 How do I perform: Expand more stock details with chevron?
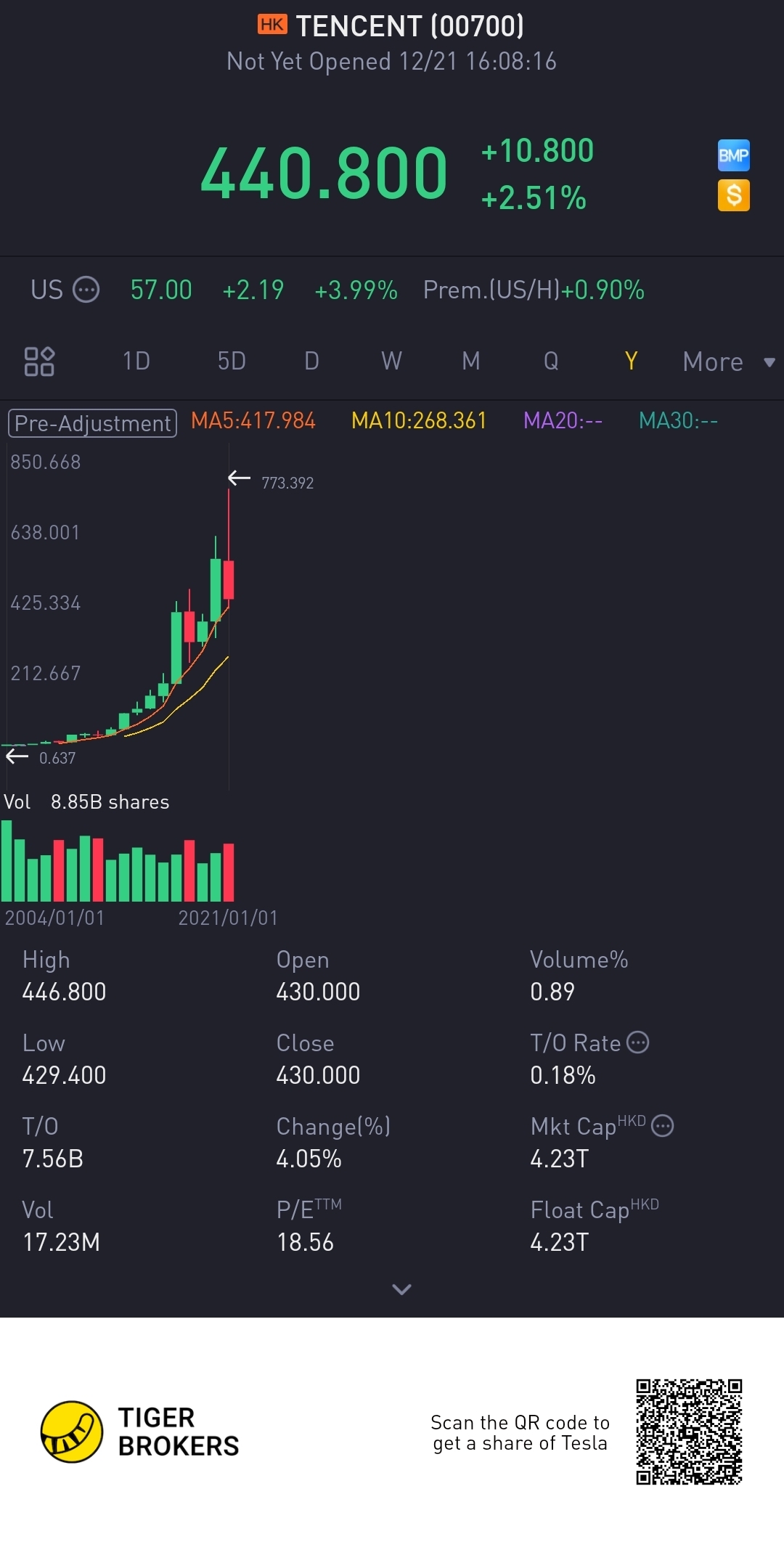click(x=401, y=1289)
